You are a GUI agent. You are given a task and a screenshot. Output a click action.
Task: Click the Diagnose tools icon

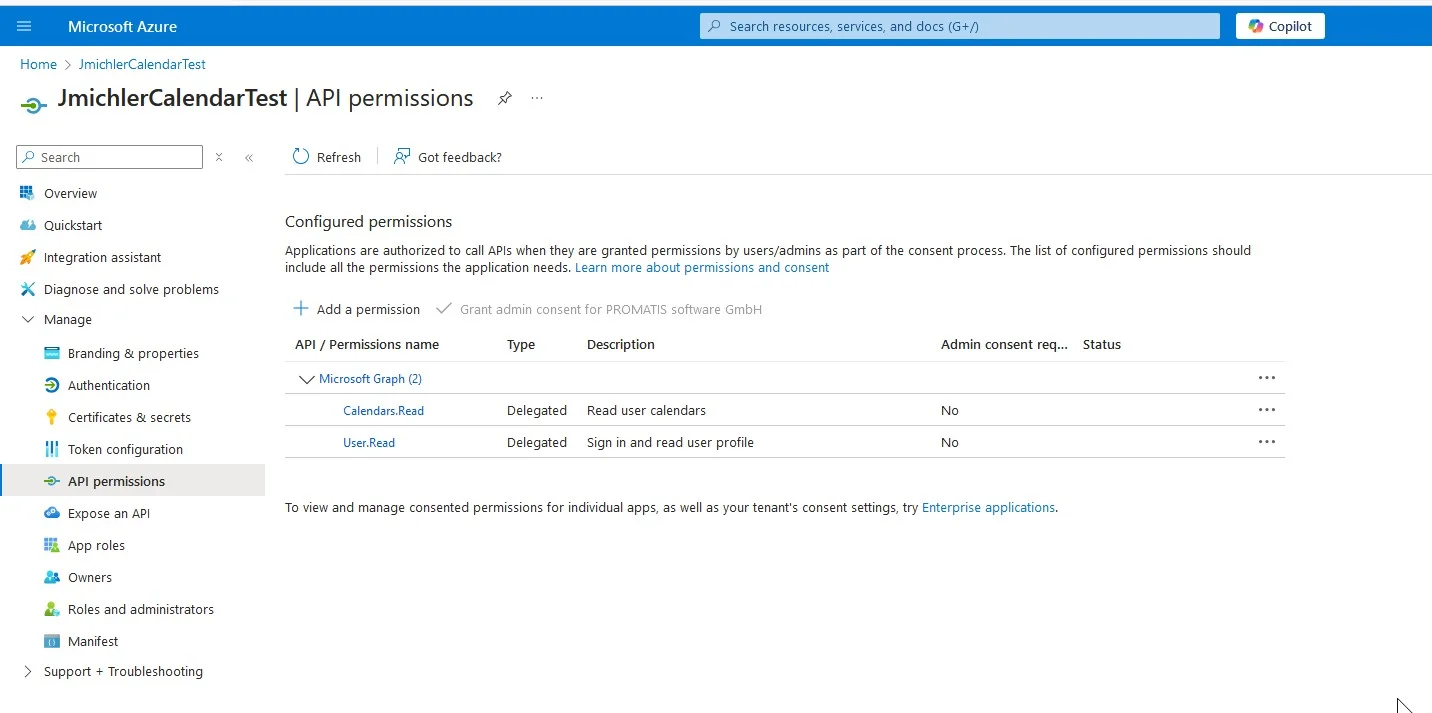coord(27,289)
